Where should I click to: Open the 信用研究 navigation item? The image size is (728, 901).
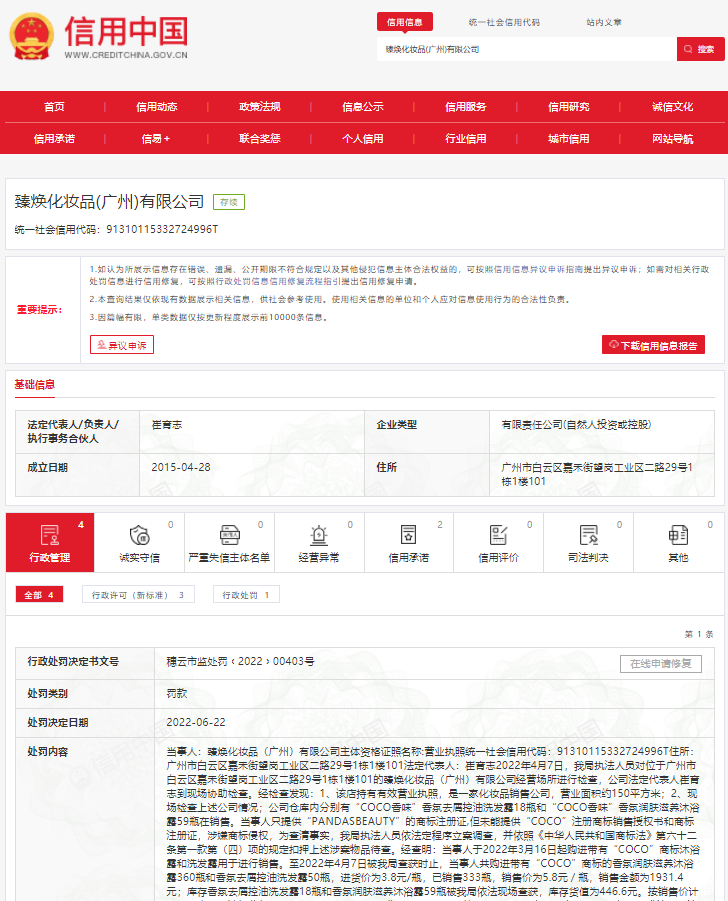pyautogui.click(x=568, y=107)
